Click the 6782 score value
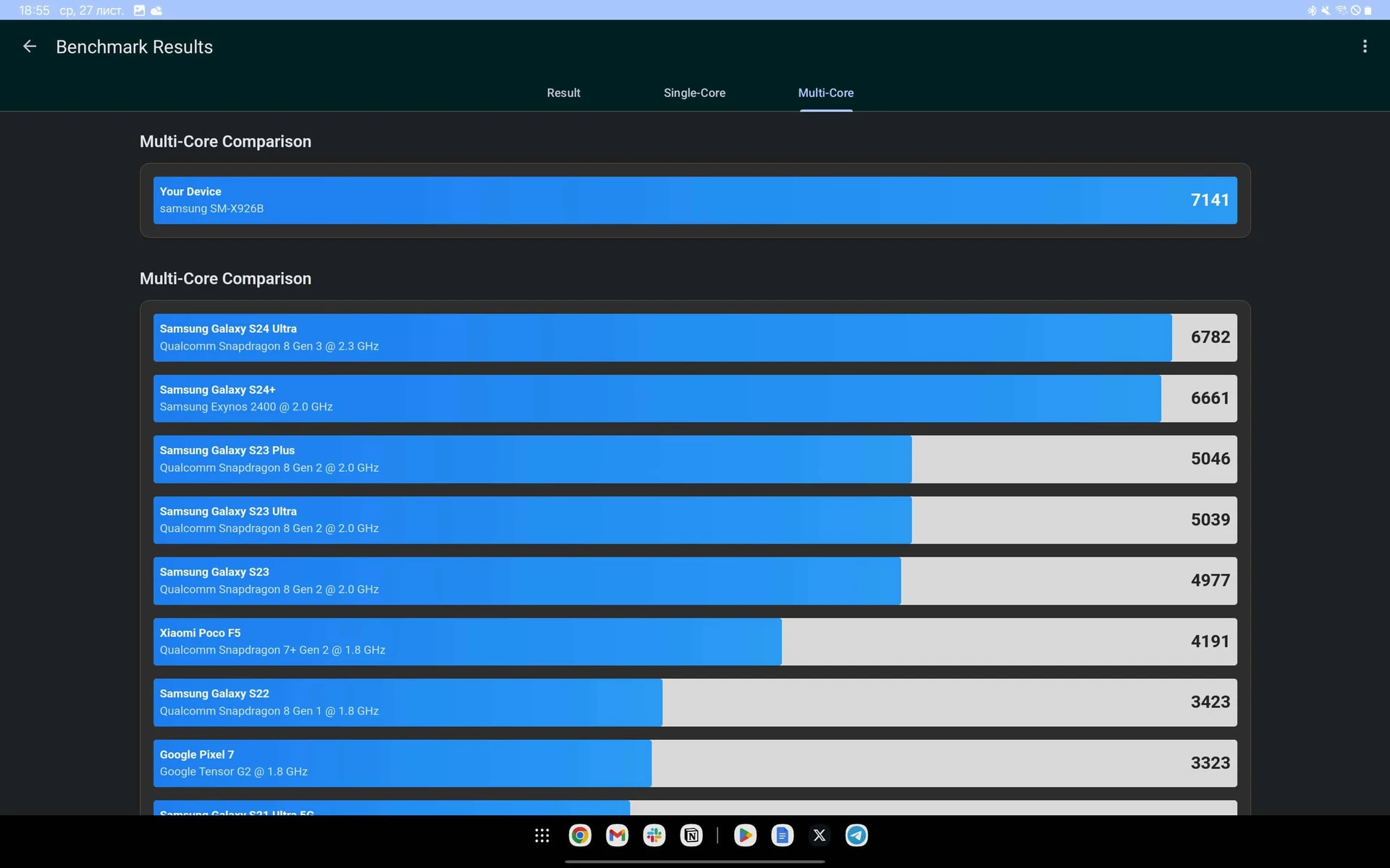 [x=1210, y=337]
